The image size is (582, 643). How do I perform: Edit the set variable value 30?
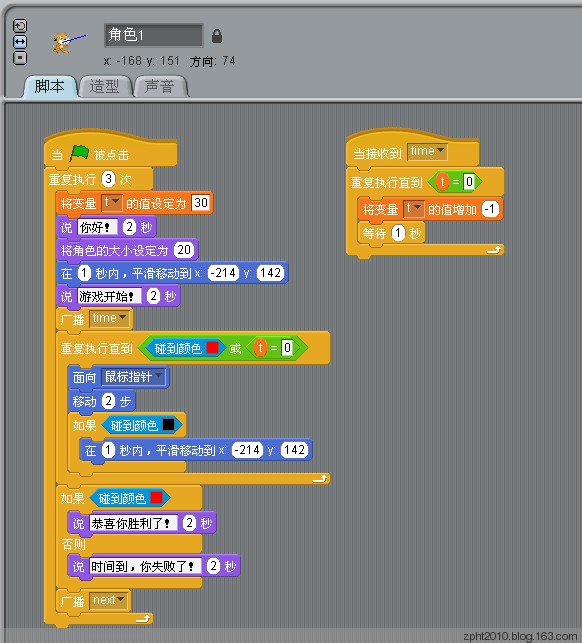[201, 203]
